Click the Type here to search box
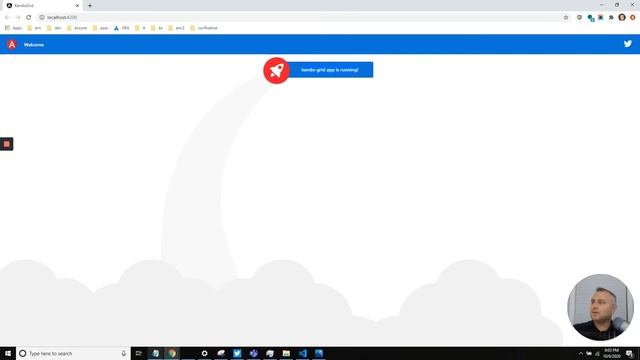640x360 pixels. pyautogui.click(x=73, y=353)
